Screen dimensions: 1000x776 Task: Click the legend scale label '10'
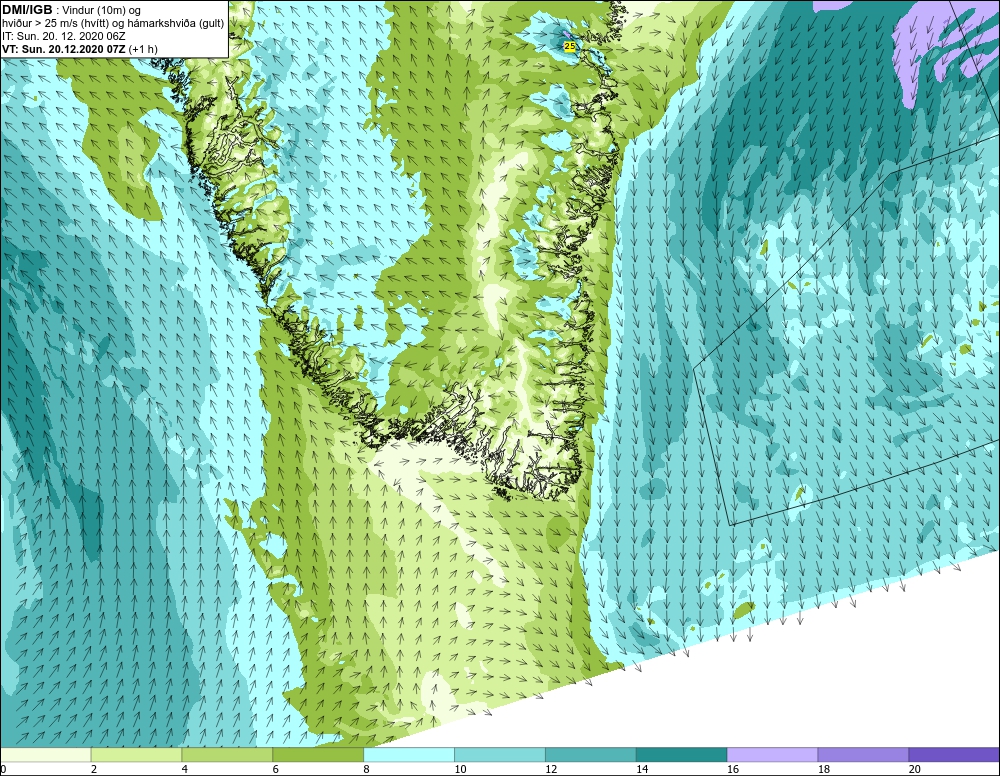[x=460, y=770]
